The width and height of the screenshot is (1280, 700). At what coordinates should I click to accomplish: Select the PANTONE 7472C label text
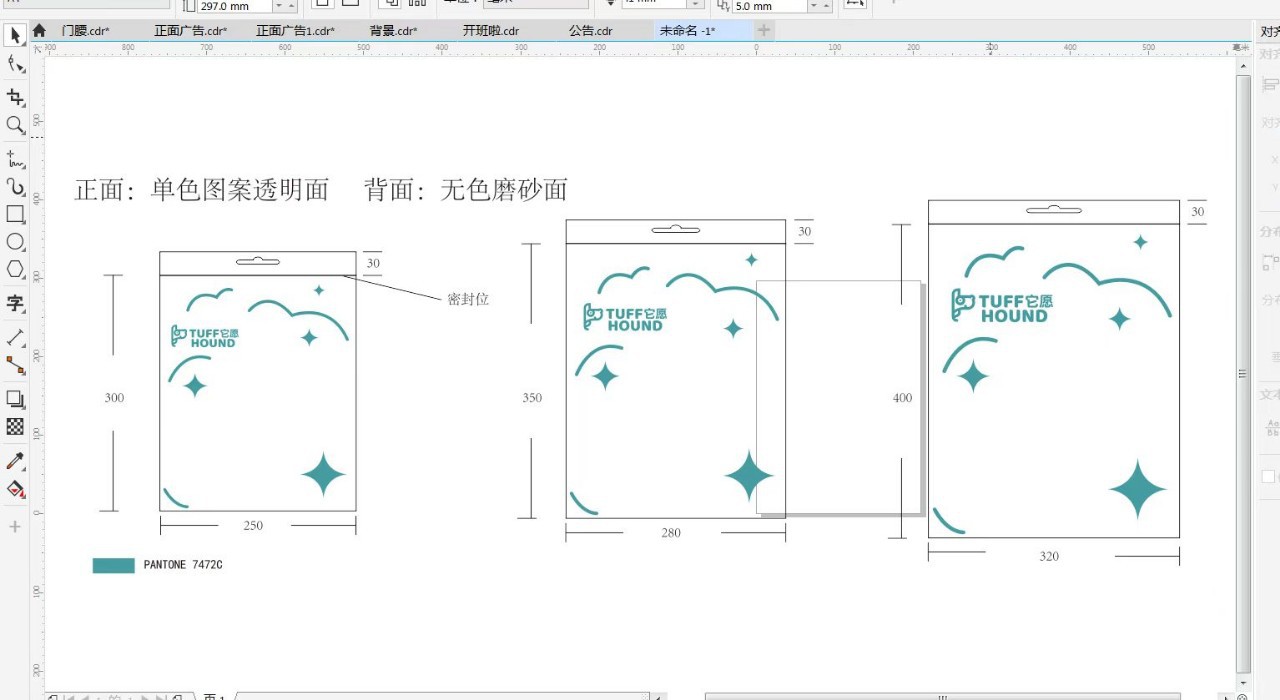click(183, 565)
